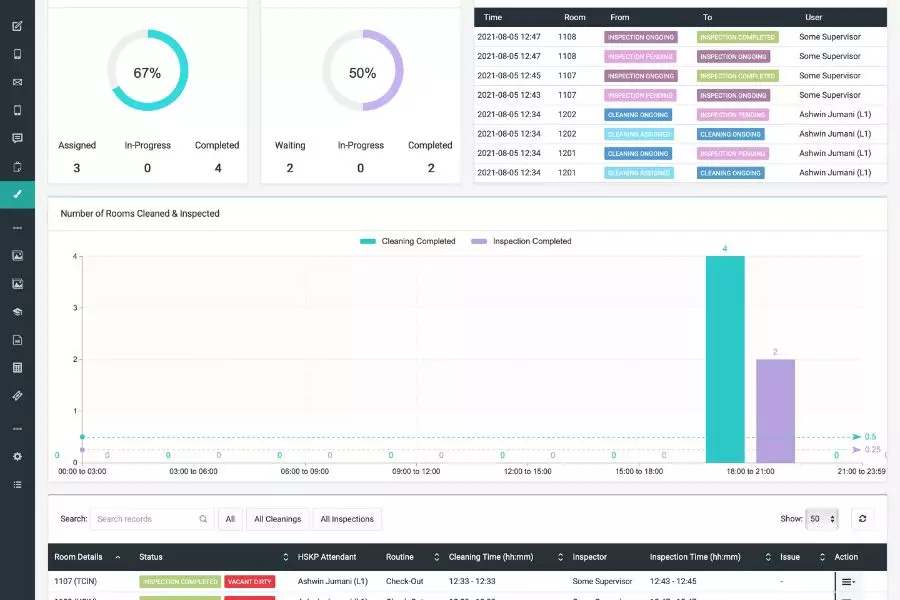This screenshot has width=900, height=600.
Task: Click the Search records input field
Action: (x=145, y=519)
